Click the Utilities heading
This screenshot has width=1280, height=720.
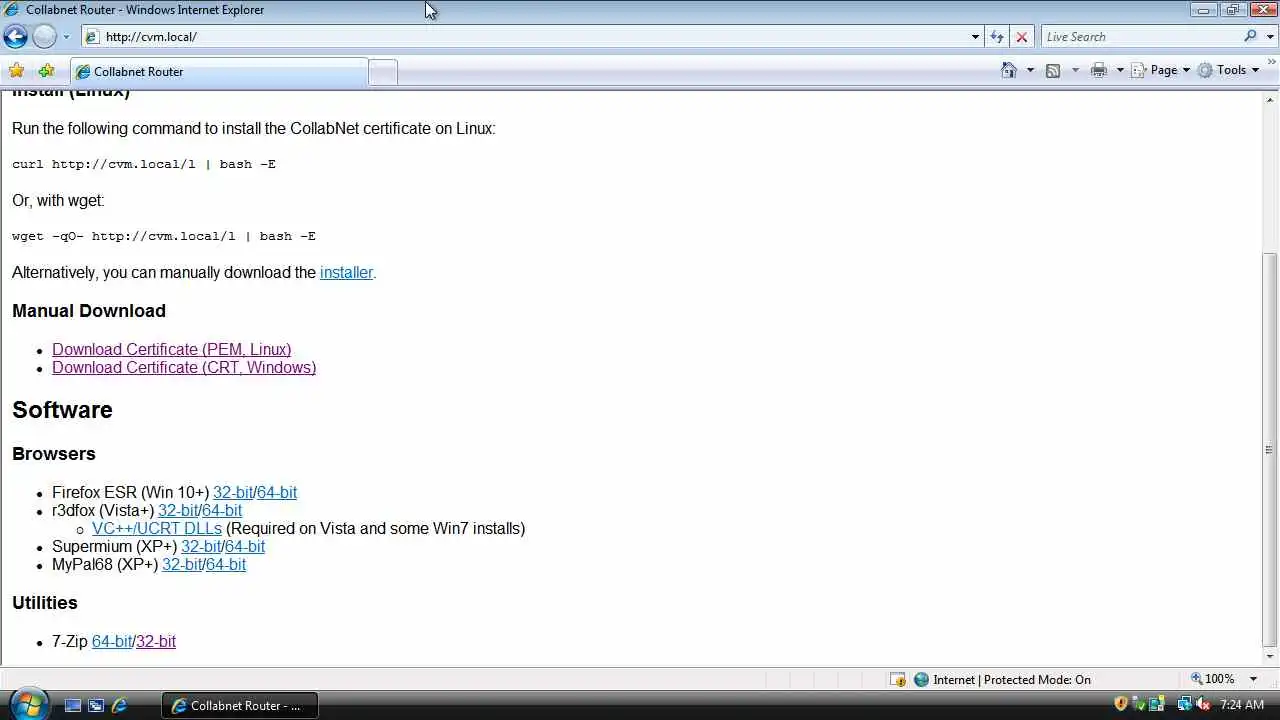[45, 603]
